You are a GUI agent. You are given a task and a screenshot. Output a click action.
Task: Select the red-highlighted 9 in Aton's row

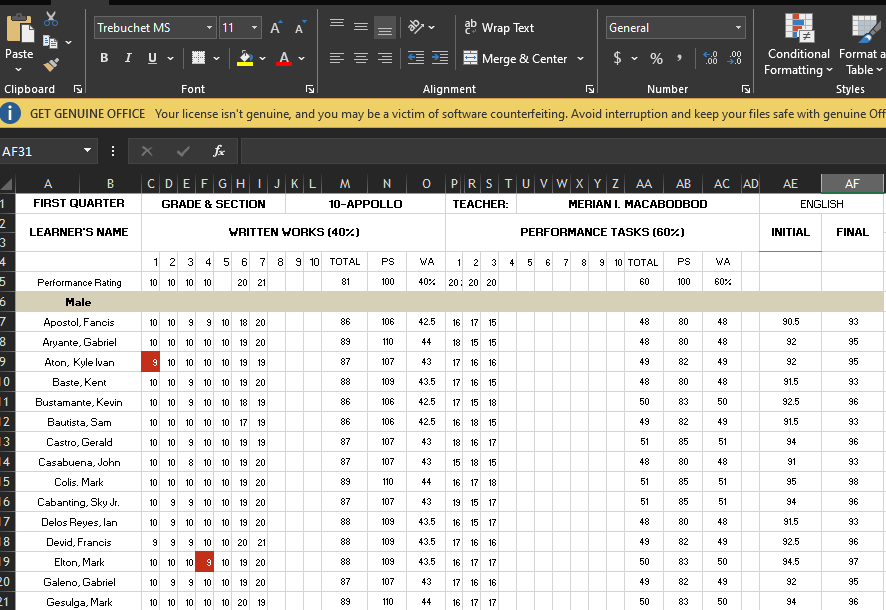tap(151, 362)
